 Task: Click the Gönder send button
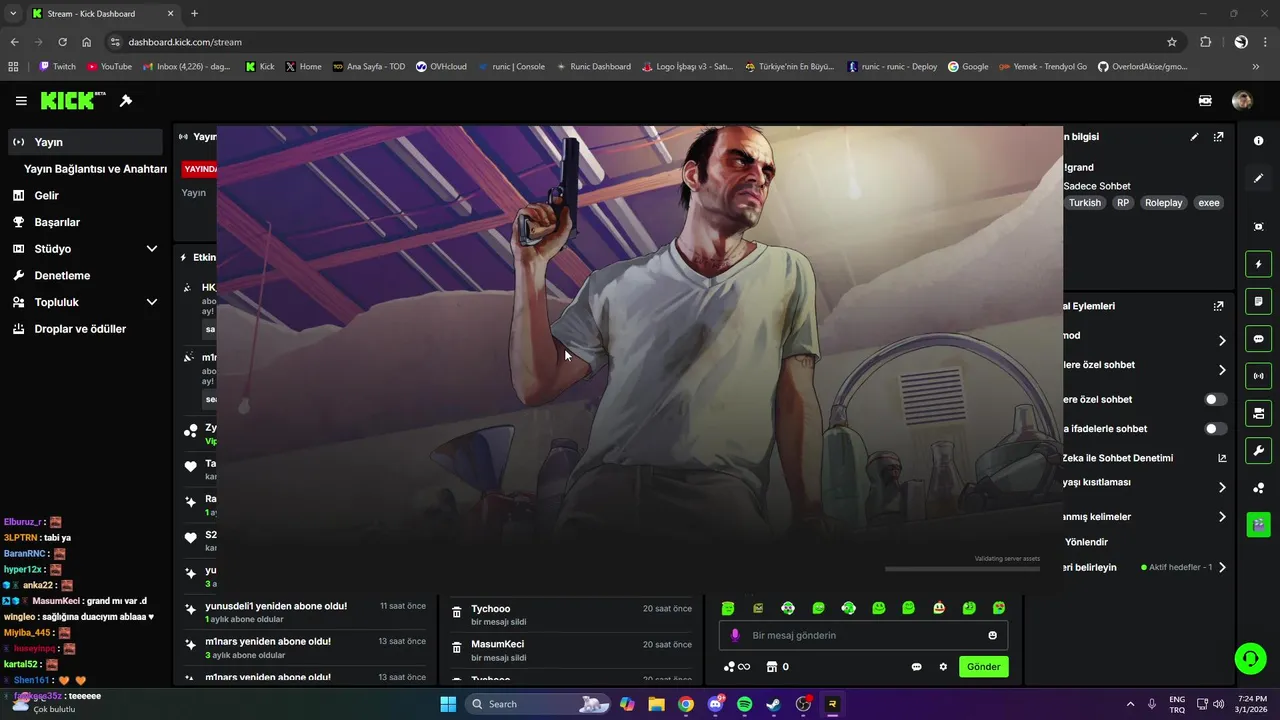coord(984,667)
